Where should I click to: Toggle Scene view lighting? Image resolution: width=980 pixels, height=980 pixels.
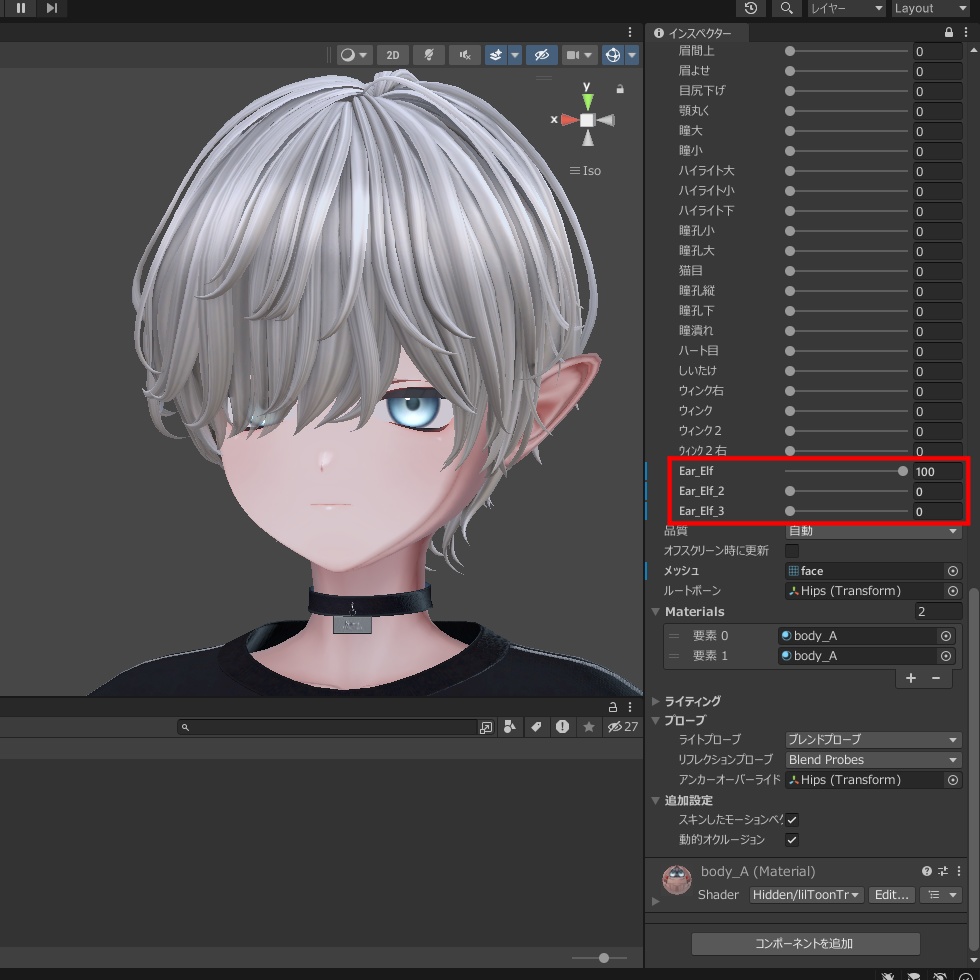pyautogui.click(x=428, y=55)
